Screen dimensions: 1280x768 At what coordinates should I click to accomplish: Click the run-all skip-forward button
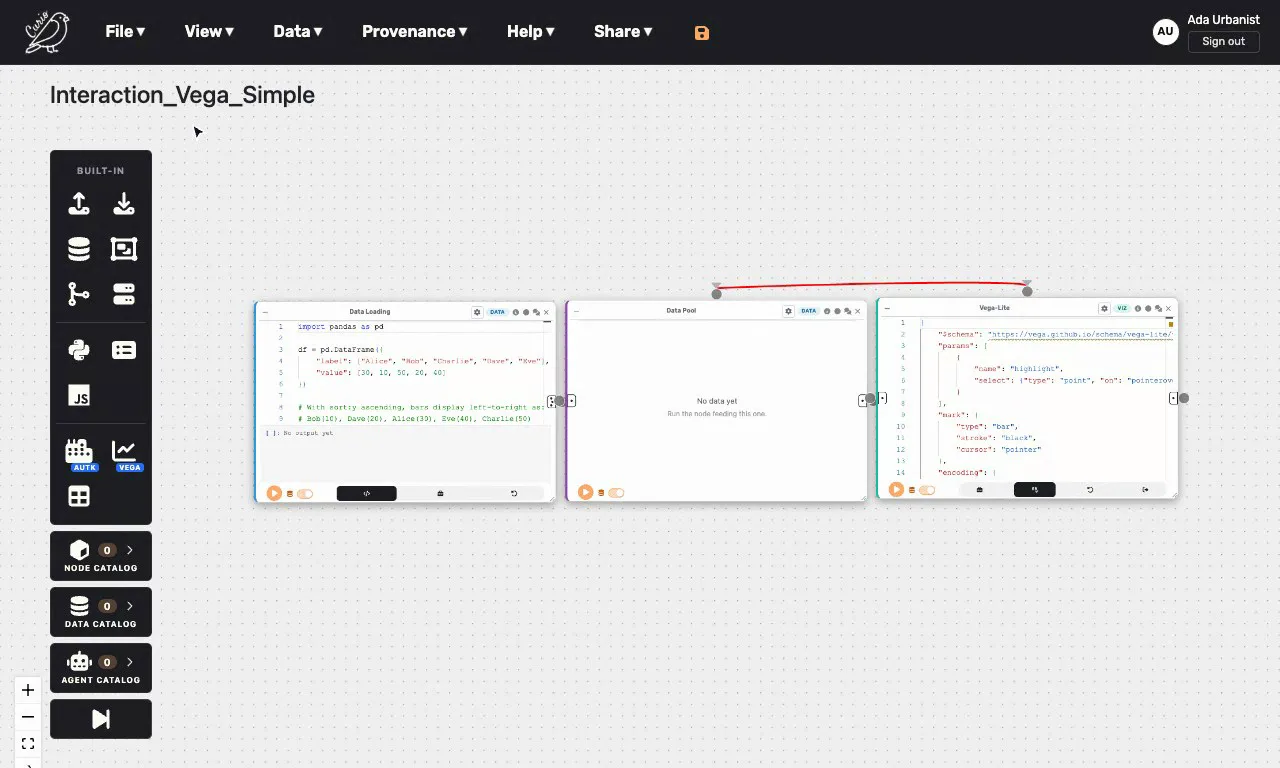tap(101, 719)
